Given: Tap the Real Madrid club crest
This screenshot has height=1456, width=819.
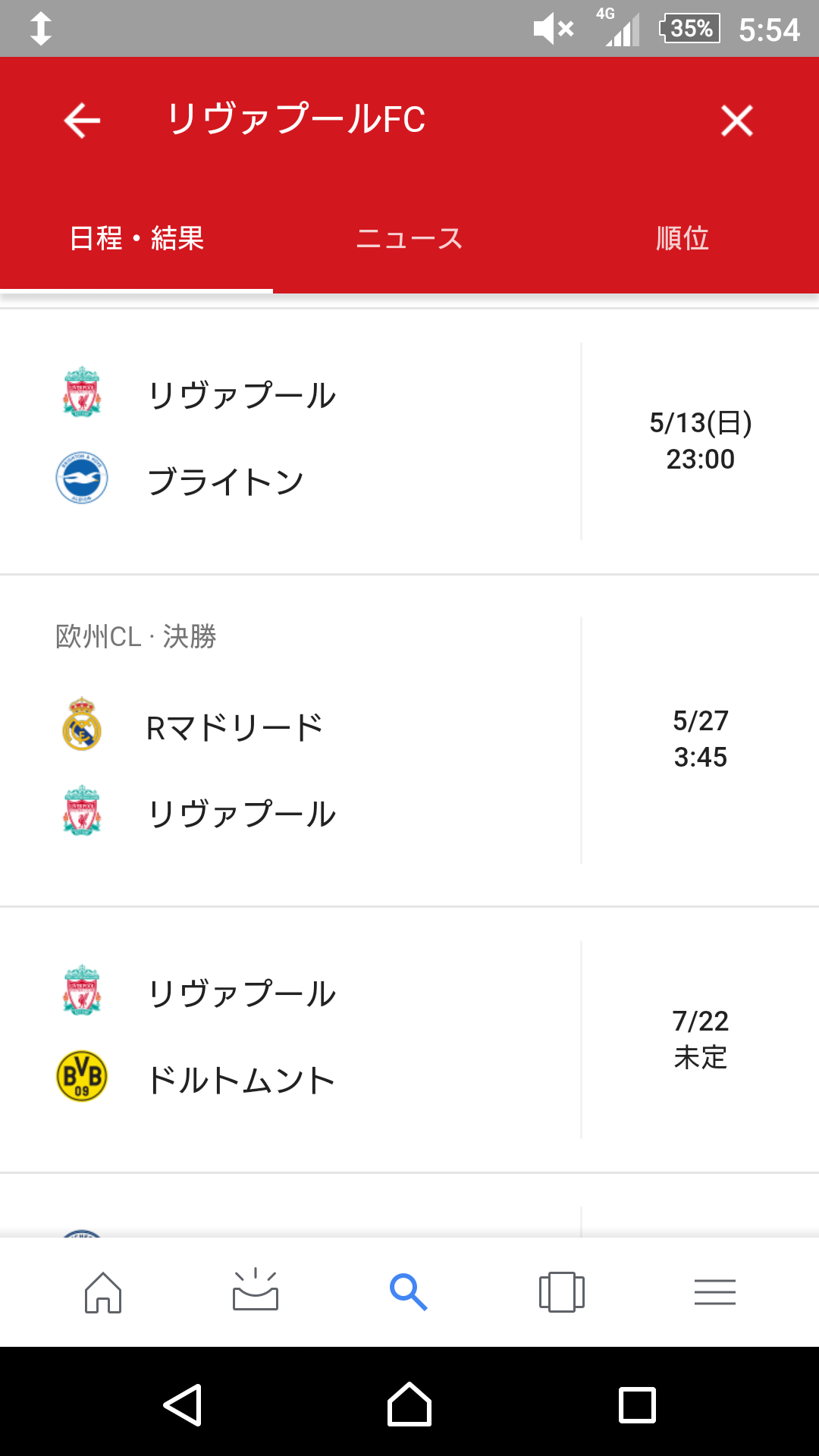Looking at the screenshot, I should (x=82, y=725).
